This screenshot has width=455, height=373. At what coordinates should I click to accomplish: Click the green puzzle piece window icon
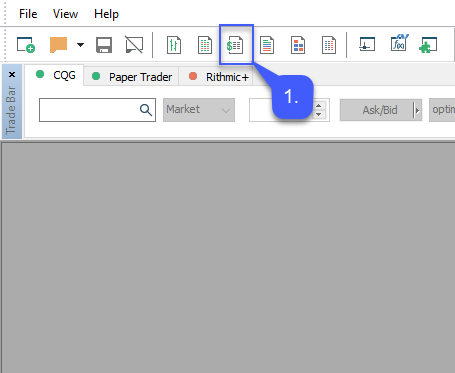[x=428, y=45]
